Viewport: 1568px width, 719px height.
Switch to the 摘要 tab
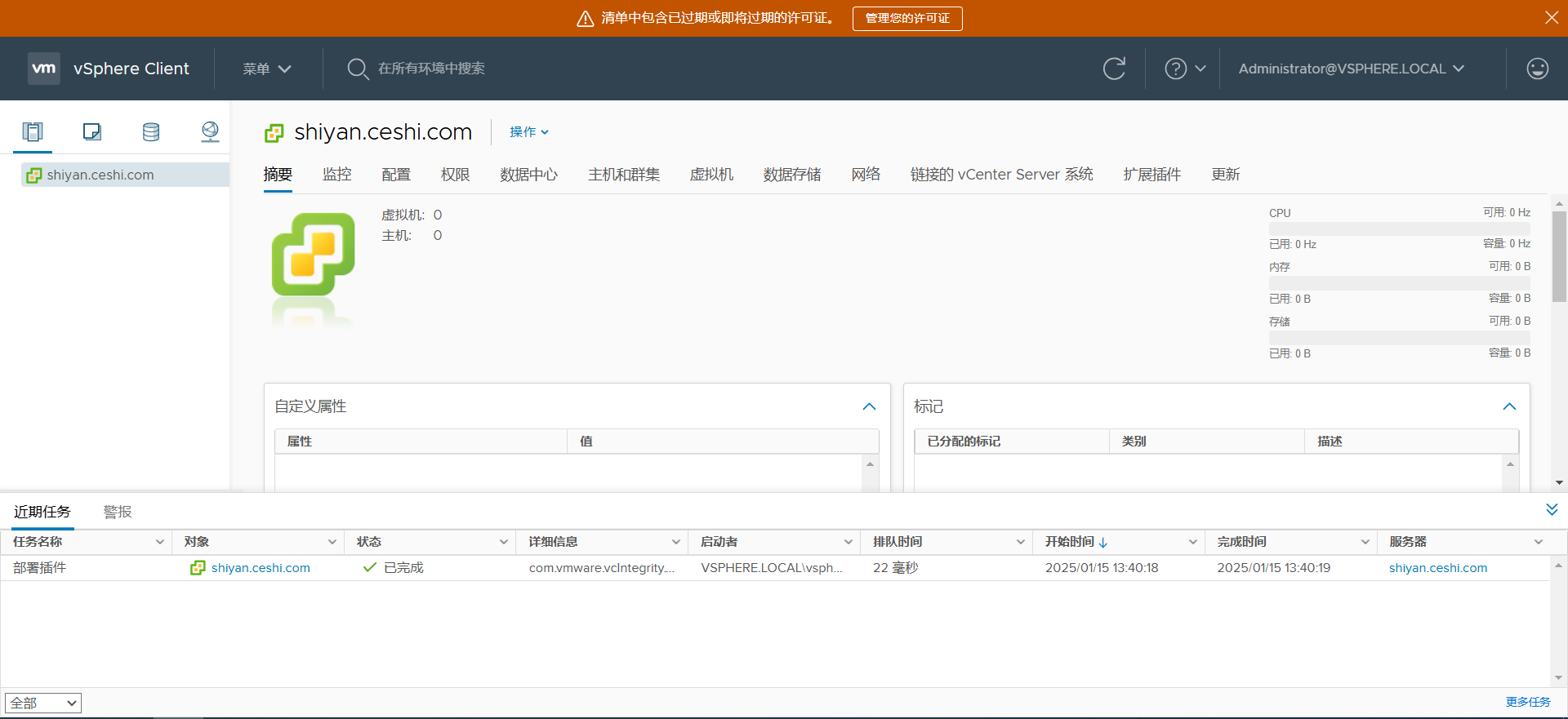278,175
